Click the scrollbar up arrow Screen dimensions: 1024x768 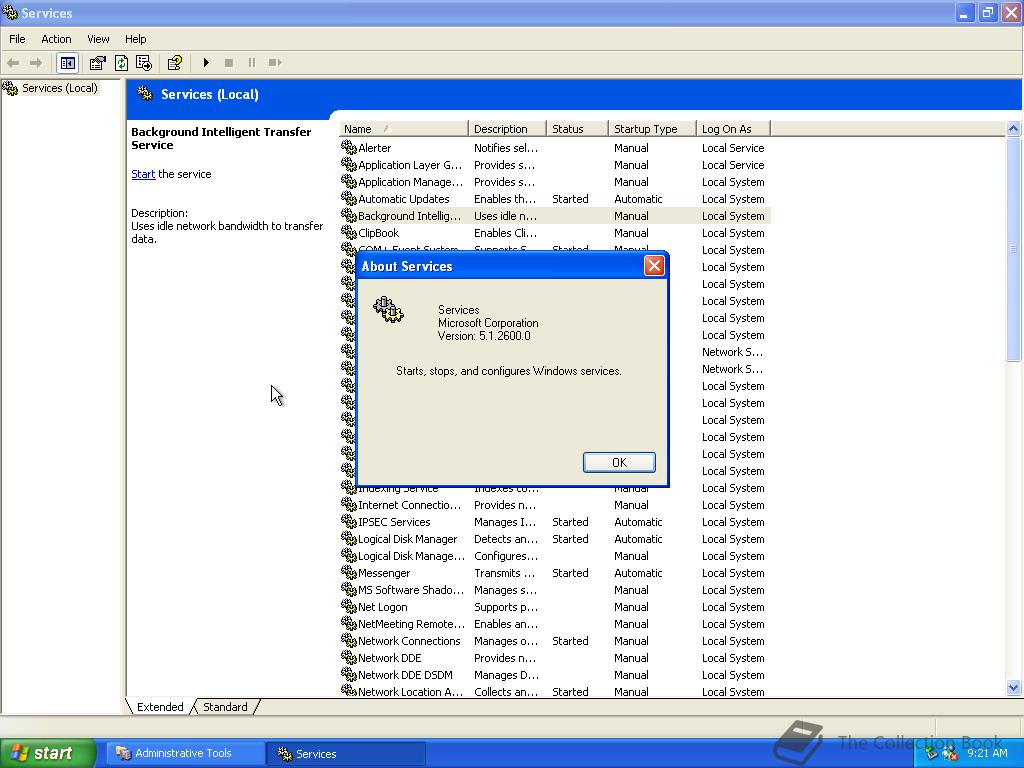click(x=1014, y=129)
